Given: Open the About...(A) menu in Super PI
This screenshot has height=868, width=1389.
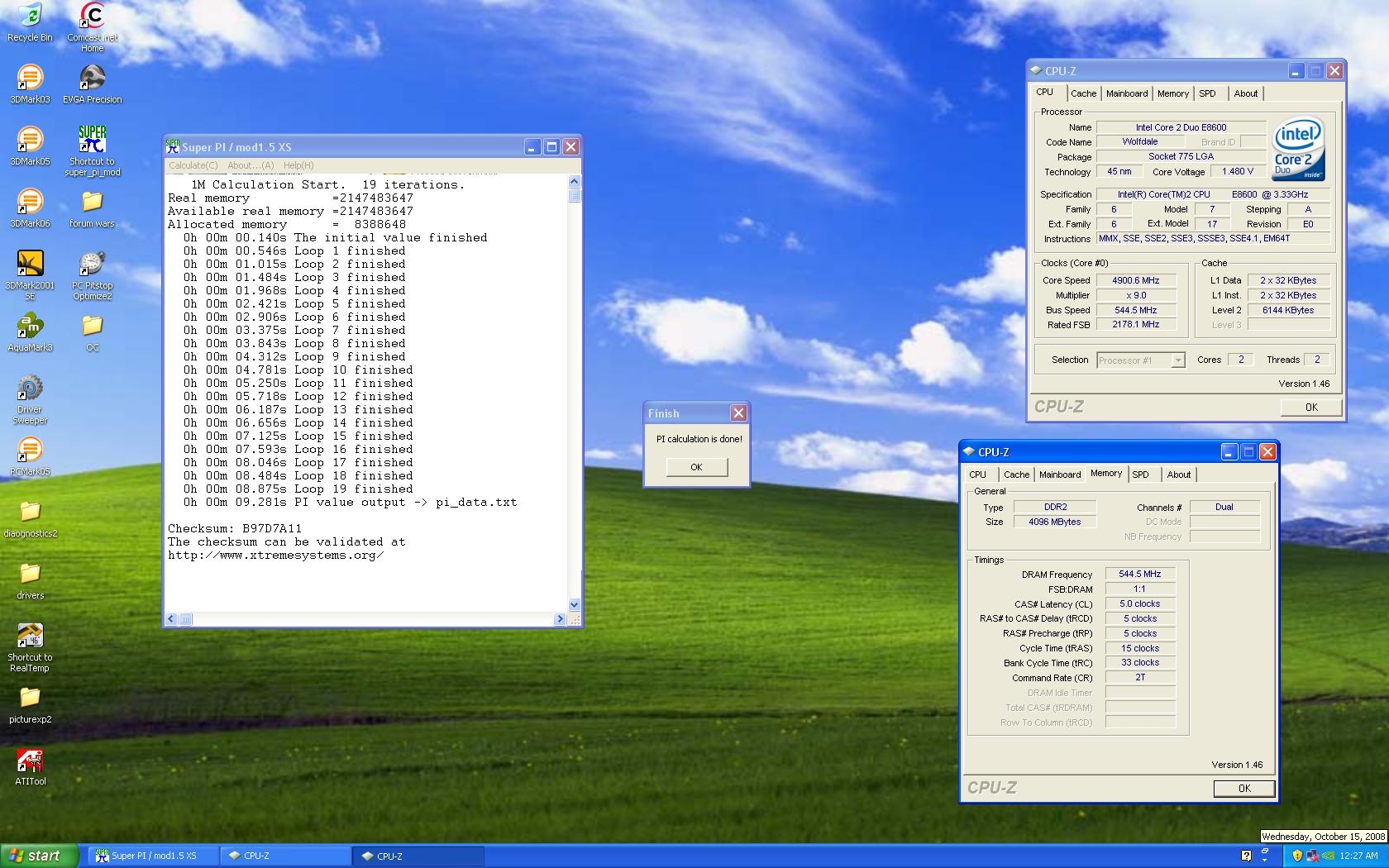Looking at the screenshot, I should (251, 165).
